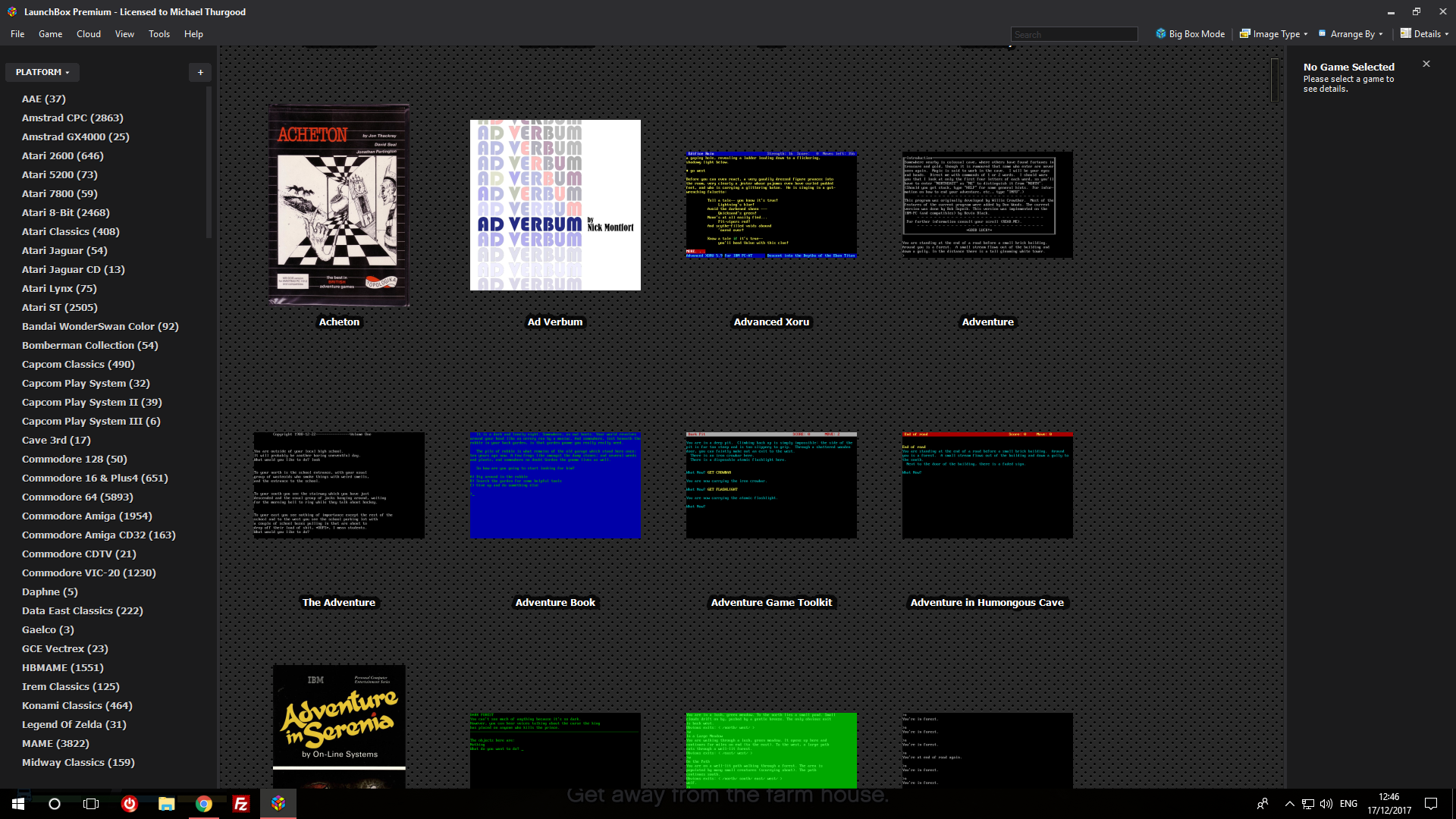Viewport: 1456px width, 819px height.
Task: Select Legend Of Zelda (31) platform
Action: (74, 724)
